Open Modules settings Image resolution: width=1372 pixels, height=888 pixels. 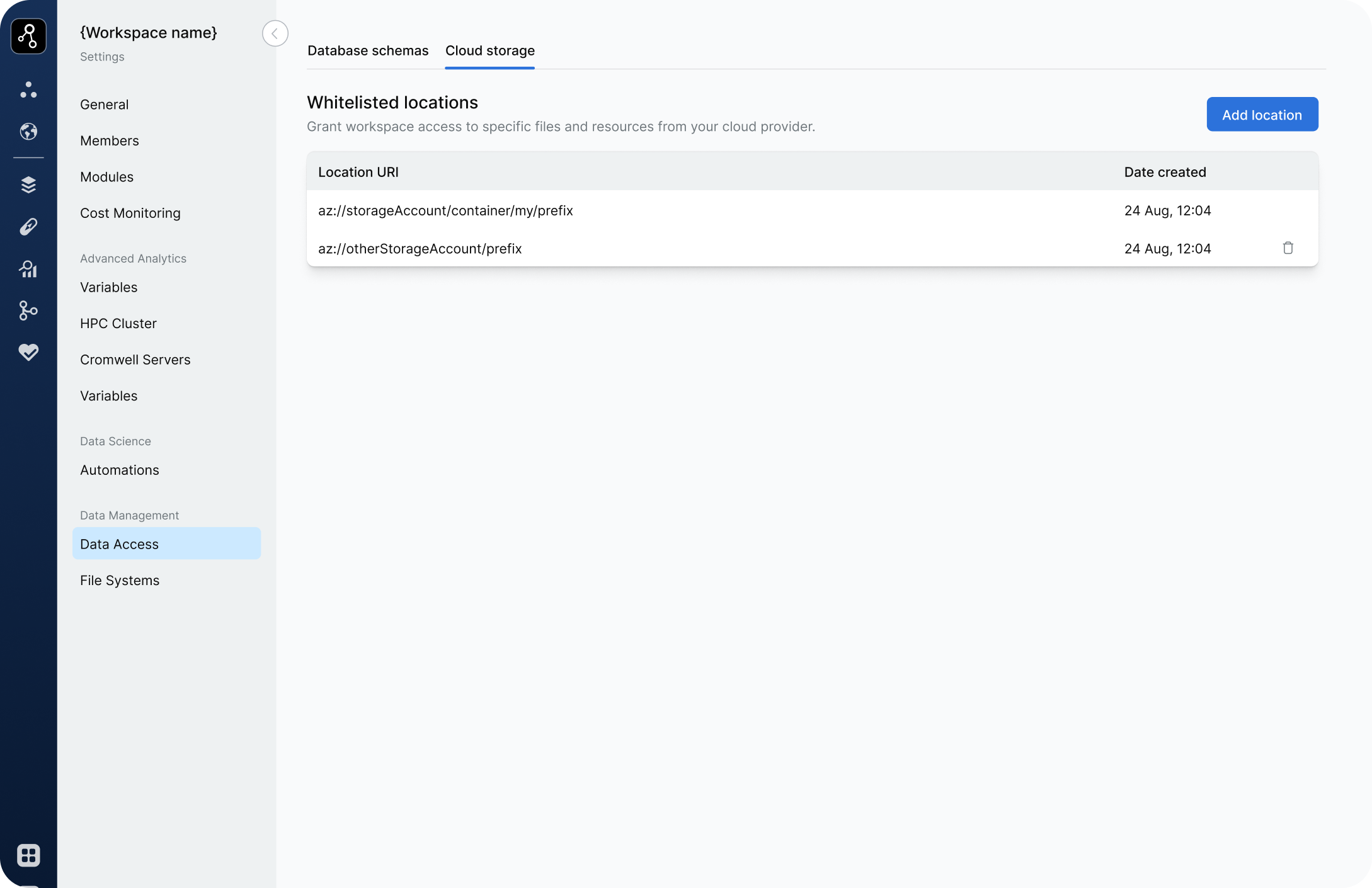[107, 177]
